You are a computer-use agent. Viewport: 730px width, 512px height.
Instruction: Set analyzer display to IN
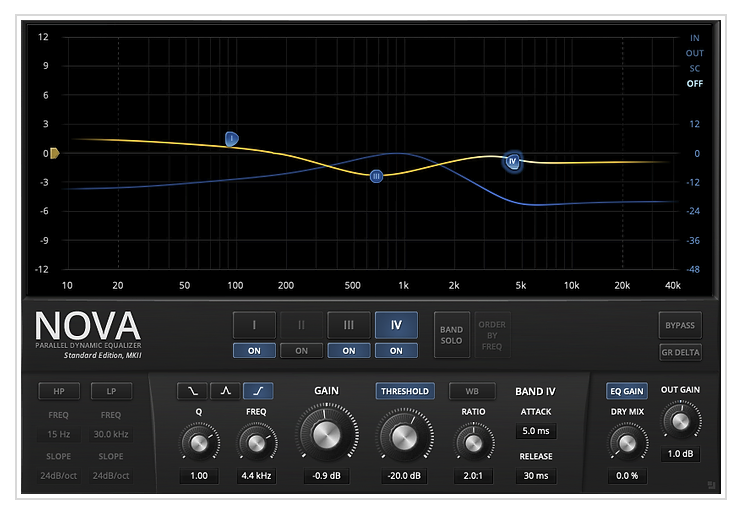tap(695, 38)
